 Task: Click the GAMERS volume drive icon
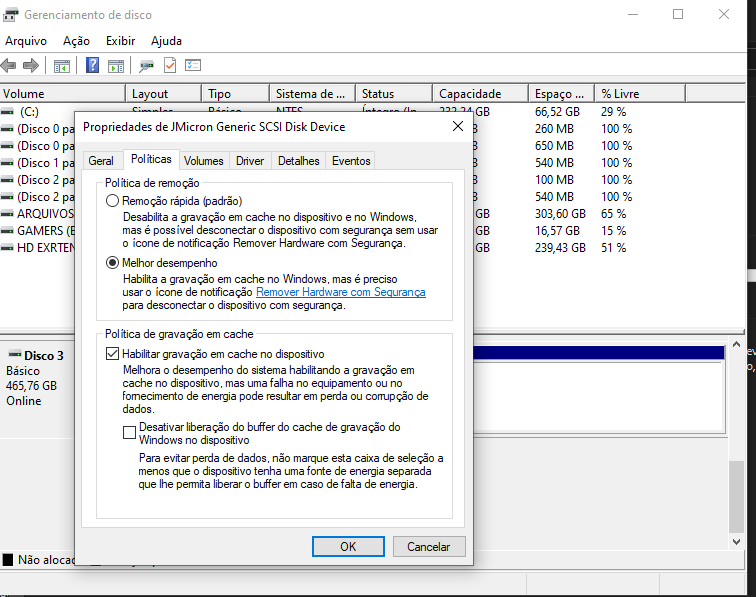[7, 231]
